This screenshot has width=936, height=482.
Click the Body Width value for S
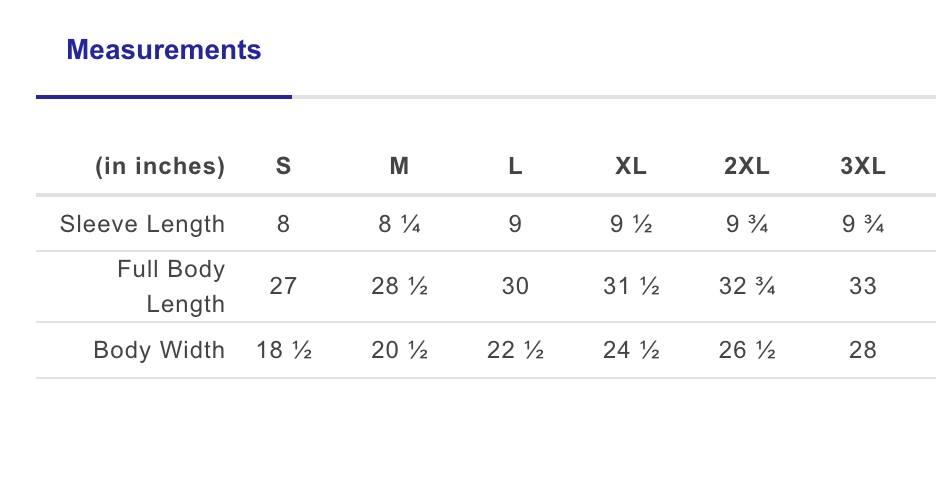(x=284, y=351)
